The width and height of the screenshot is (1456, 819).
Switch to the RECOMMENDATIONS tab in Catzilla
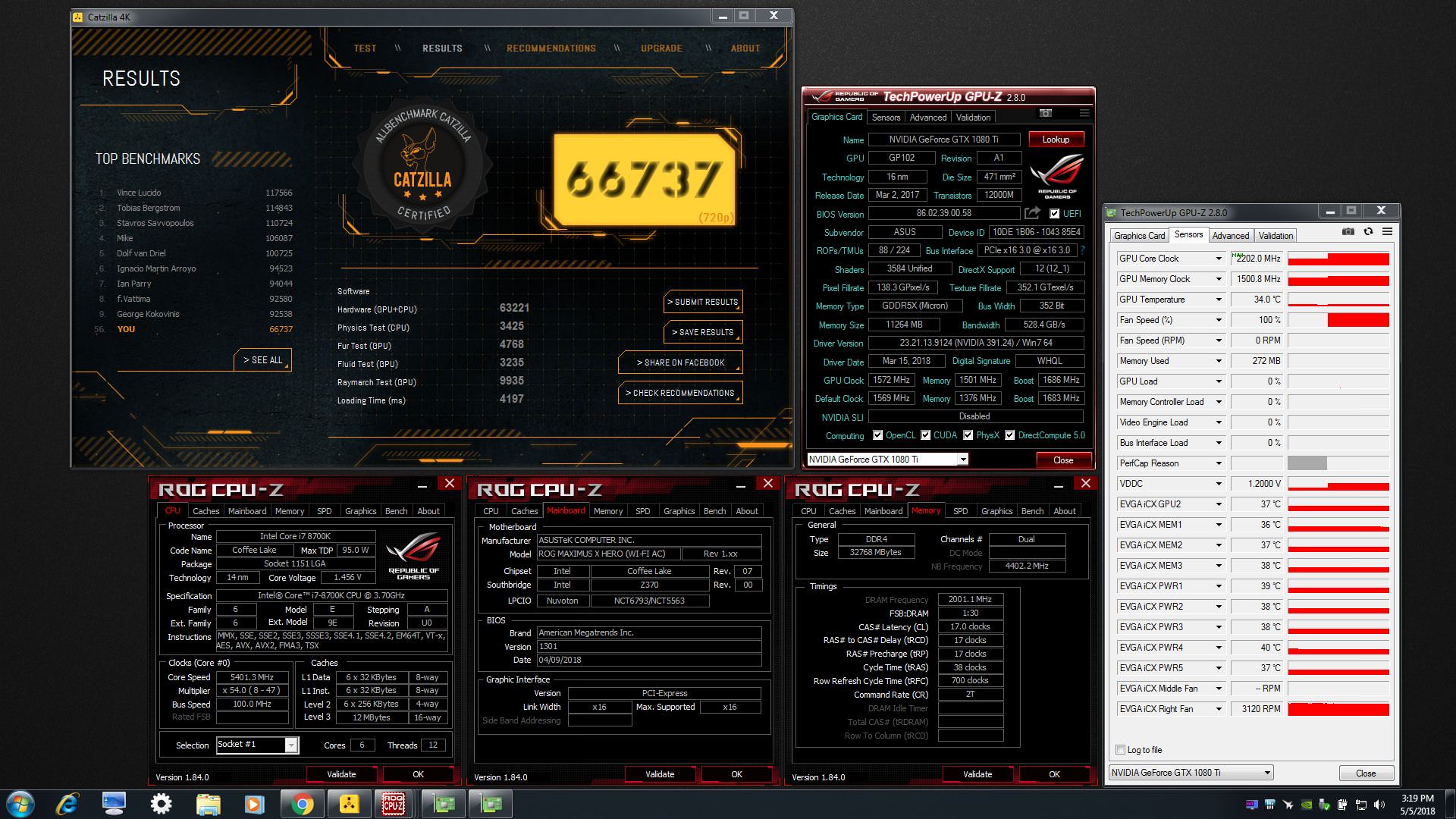551,48
